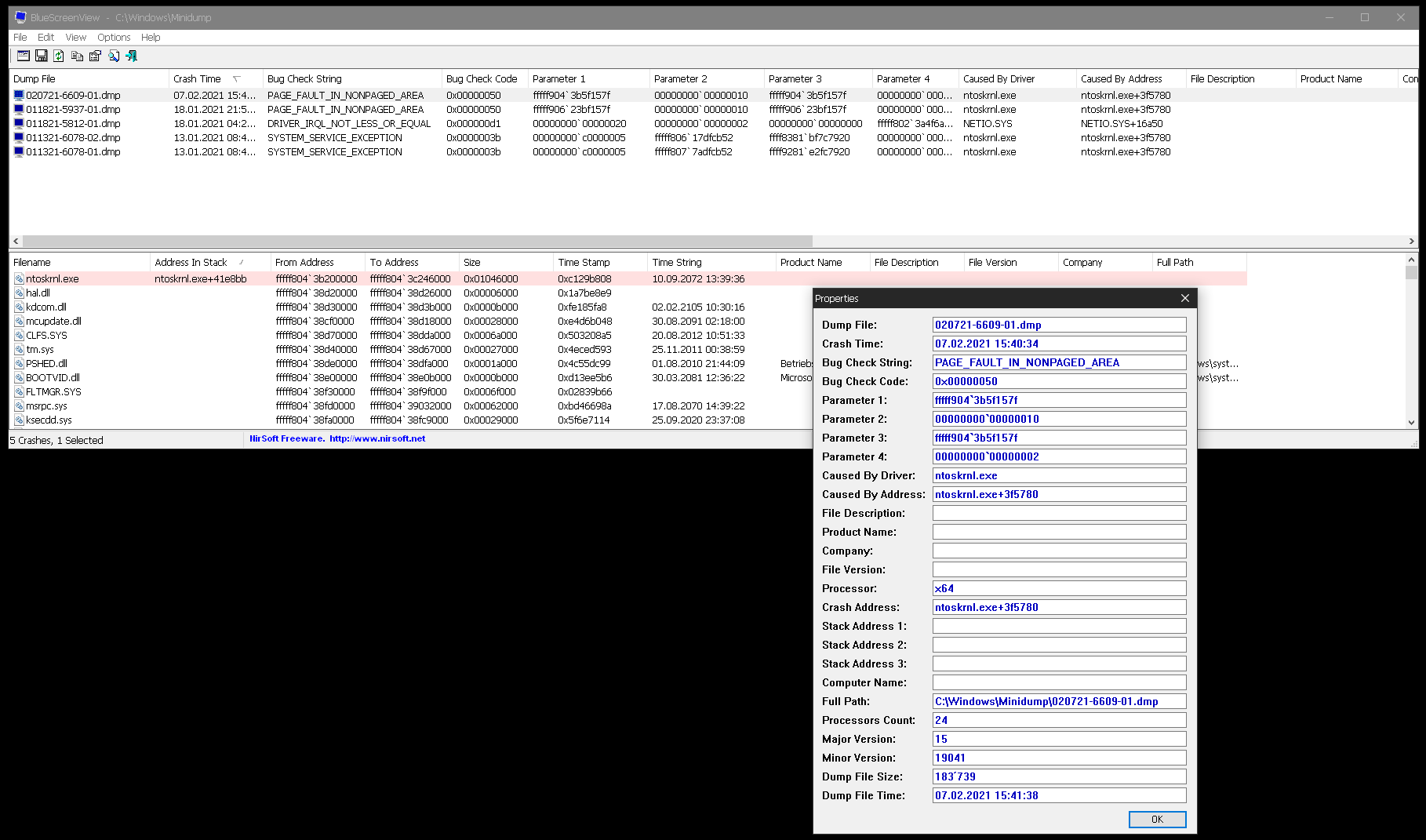Viewport: 1426px width, 840px height.
Task: Click the Crash Address field in Properties
Action: pyautogui.click(x=1059, y=607)
